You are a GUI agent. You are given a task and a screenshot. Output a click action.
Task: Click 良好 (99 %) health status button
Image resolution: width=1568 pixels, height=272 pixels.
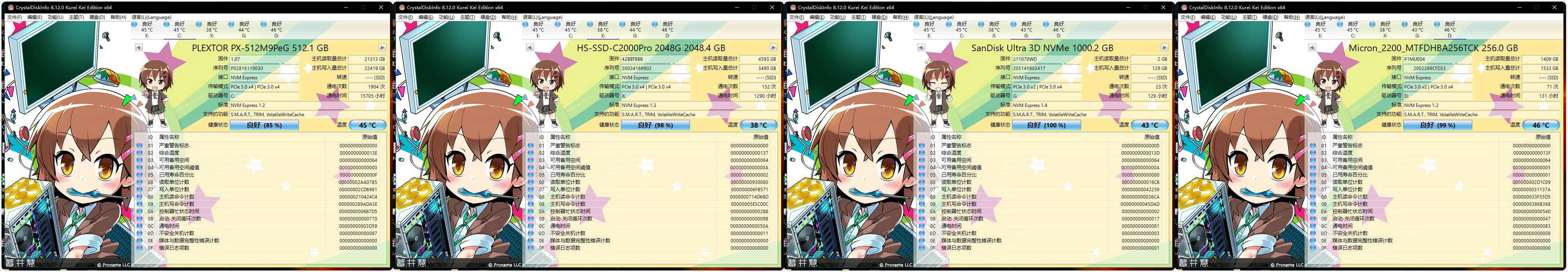tap(1438, 125)
